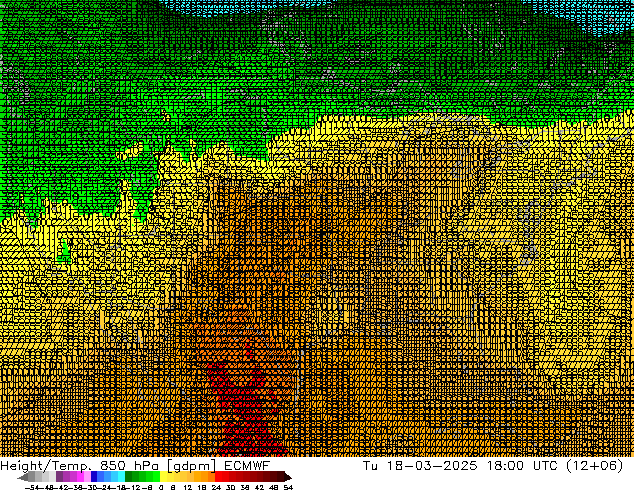The height and width of the screenshot is (490, 634).
Task: Select the dark maroon swatch in the legend
Action: pyautogui.click(x=281, y=477)
